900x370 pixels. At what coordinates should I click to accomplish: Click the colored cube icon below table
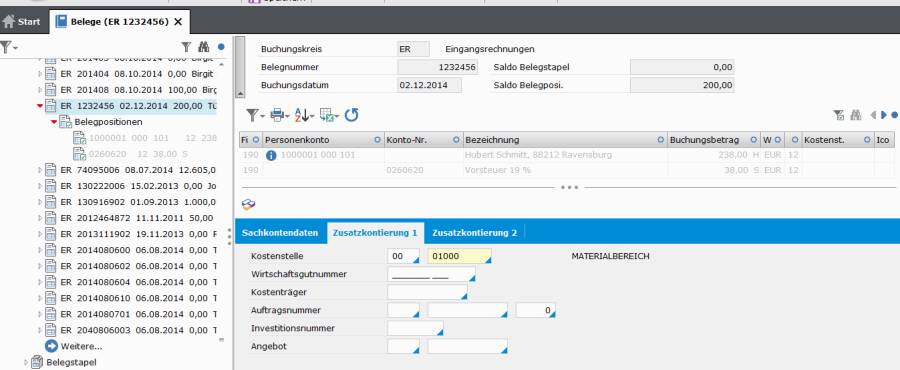249,205
